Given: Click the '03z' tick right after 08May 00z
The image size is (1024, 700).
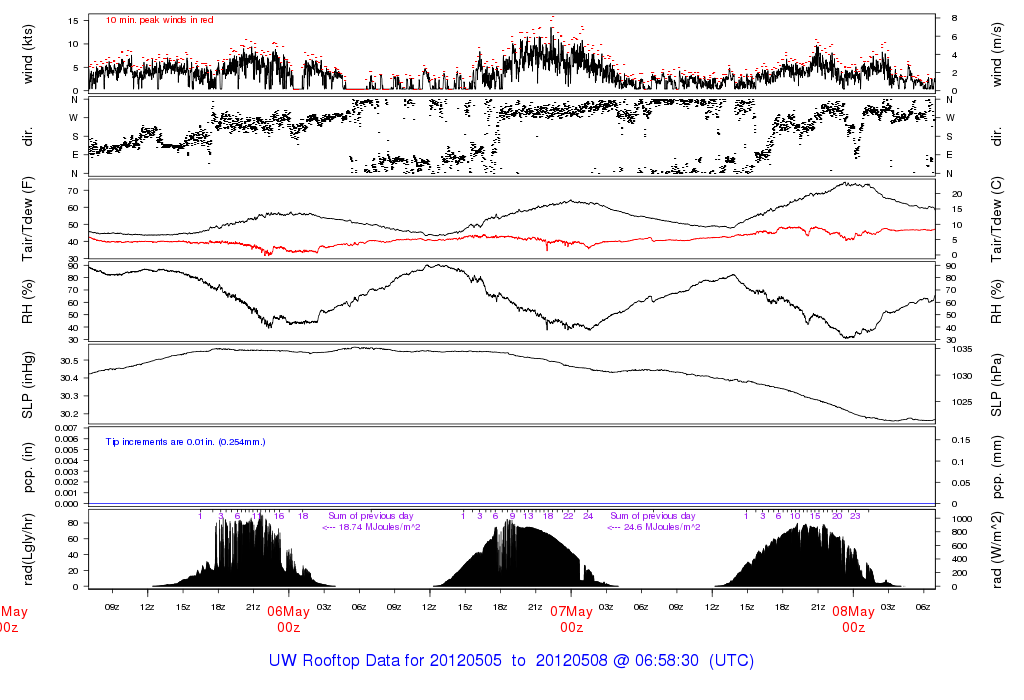Looking at the screenshot, I should pyautogui.click(x=888, y=607).
